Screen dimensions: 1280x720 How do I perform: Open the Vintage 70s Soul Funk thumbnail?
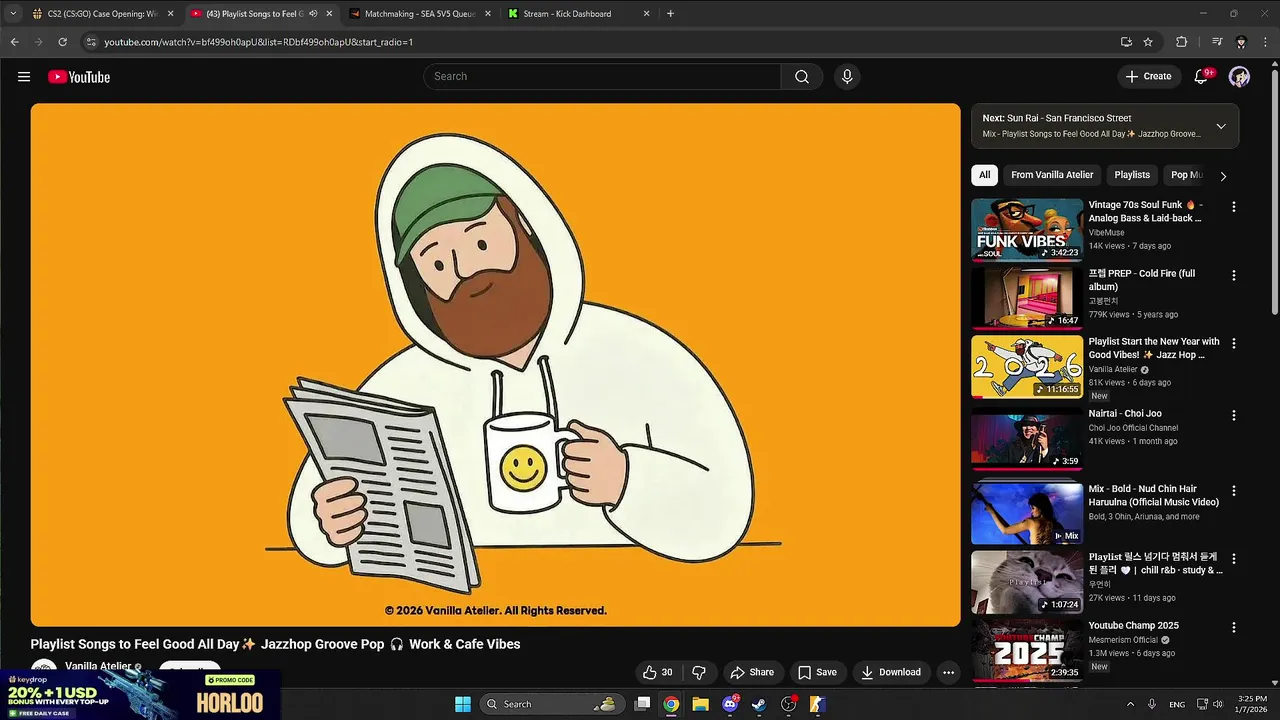pos(1027,230)
